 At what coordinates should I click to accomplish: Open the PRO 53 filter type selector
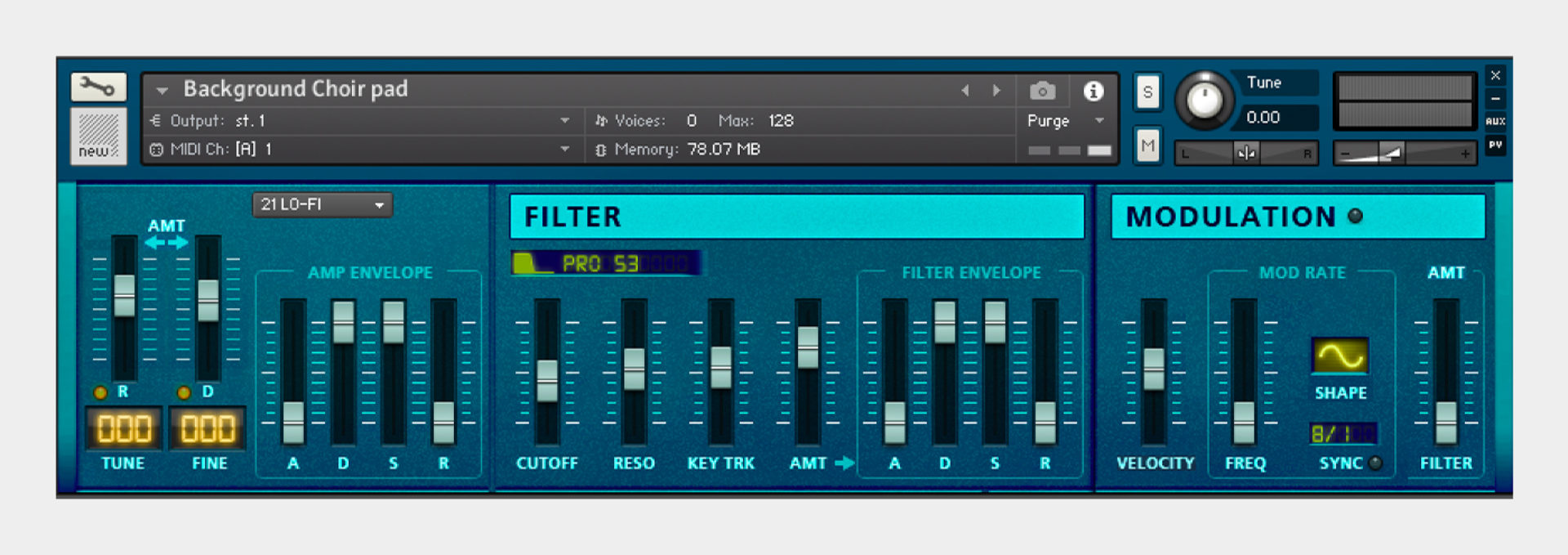pos(606,263)
